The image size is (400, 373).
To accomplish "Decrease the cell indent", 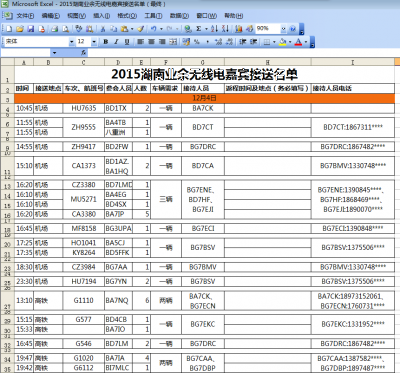I will pos(243,42).
